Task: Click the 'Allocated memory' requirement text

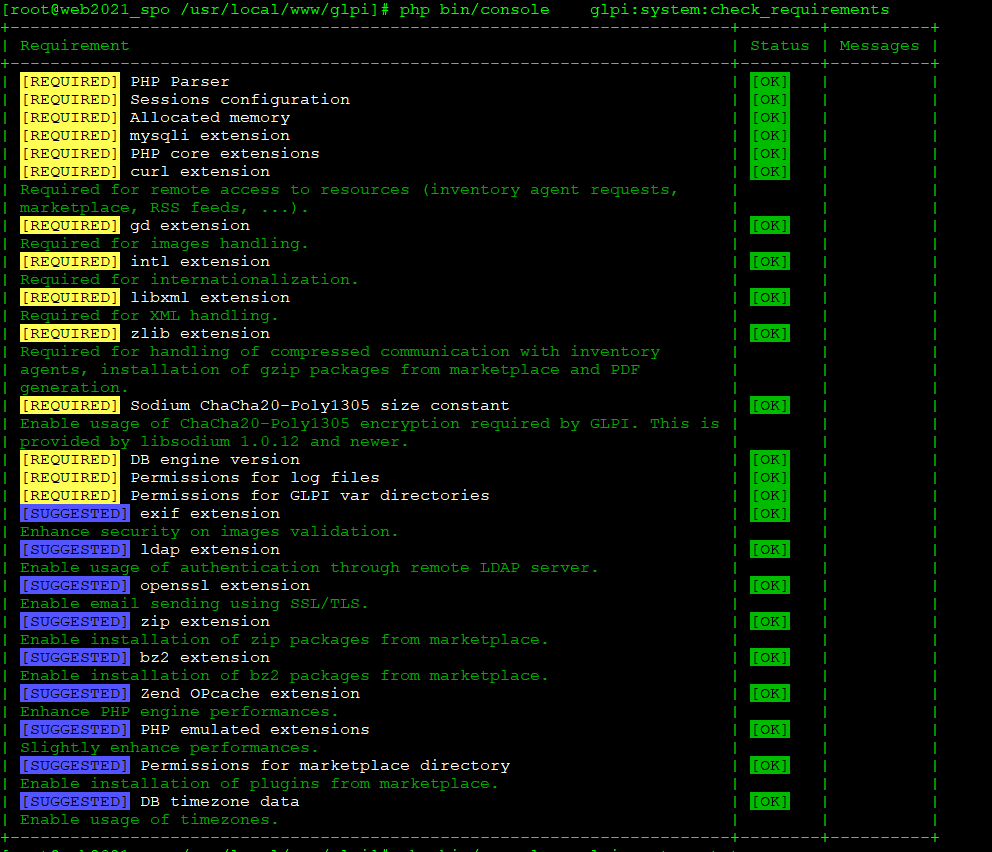Action: [210, 118]
